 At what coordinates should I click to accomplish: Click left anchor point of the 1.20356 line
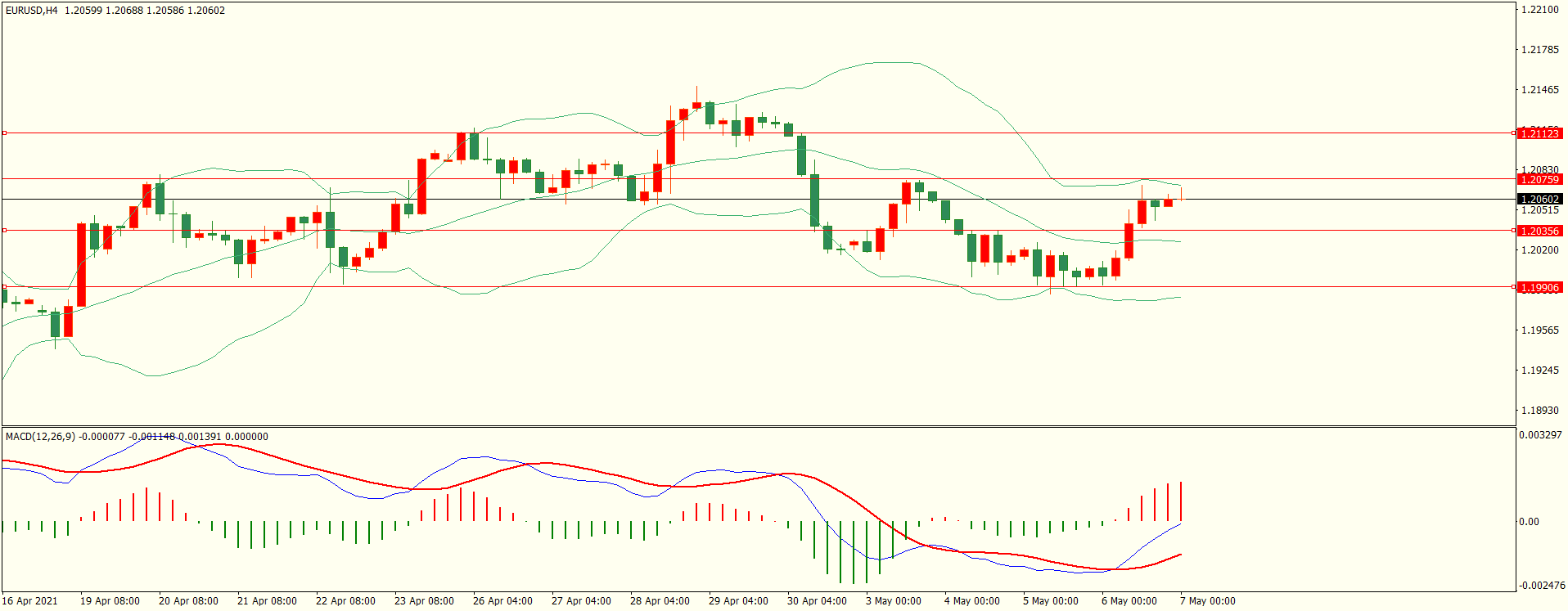[x=4, y=231]
